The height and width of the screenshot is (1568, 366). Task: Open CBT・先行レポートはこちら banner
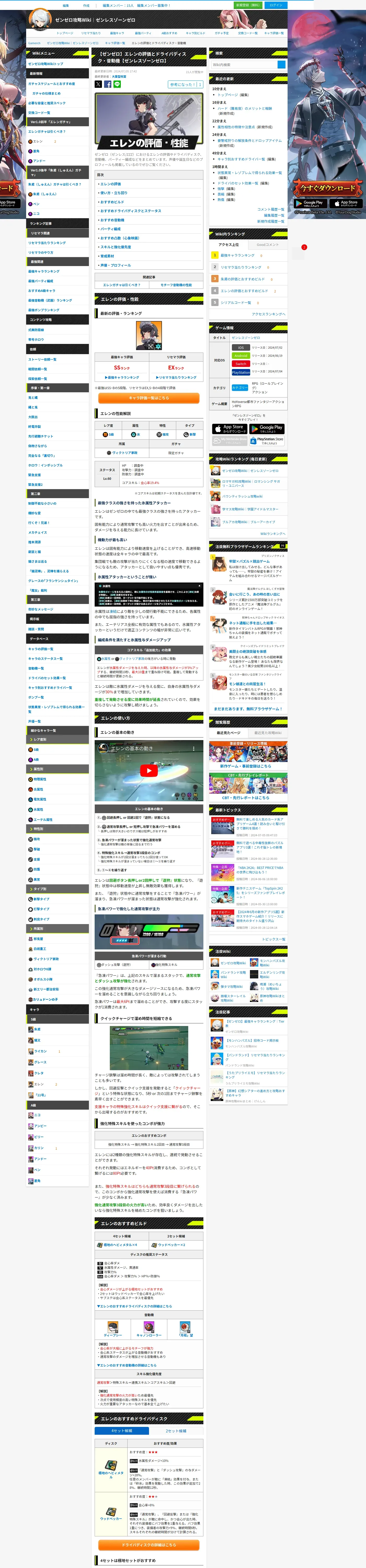pos(248,787)
